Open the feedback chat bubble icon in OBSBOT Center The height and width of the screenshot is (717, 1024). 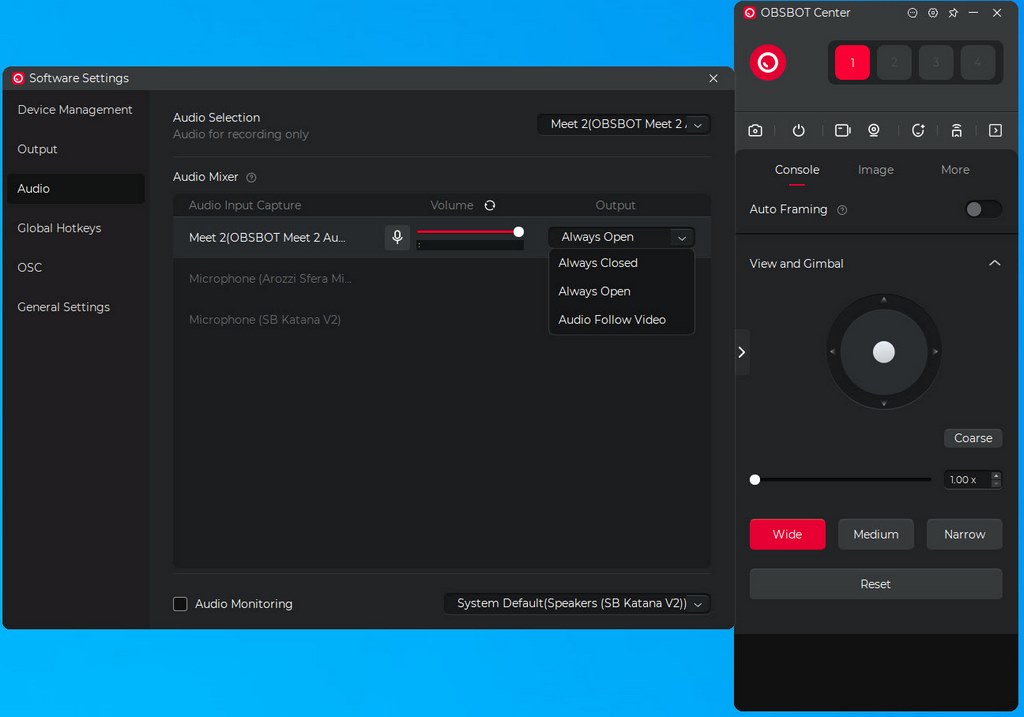coord(912,13)
